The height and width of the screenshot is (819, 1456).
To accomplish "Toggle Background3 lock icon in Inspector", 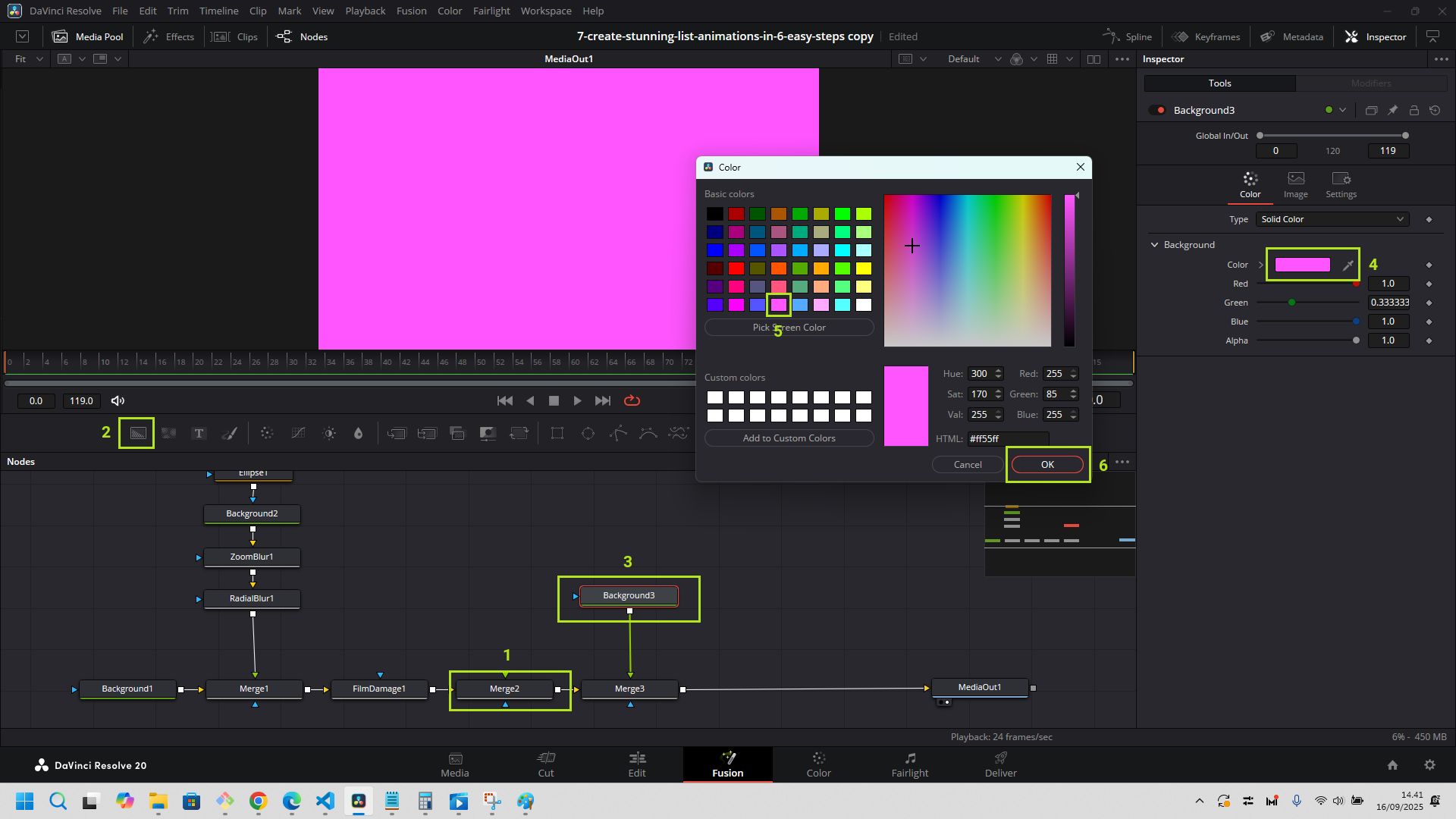I will click(1414, 110).
